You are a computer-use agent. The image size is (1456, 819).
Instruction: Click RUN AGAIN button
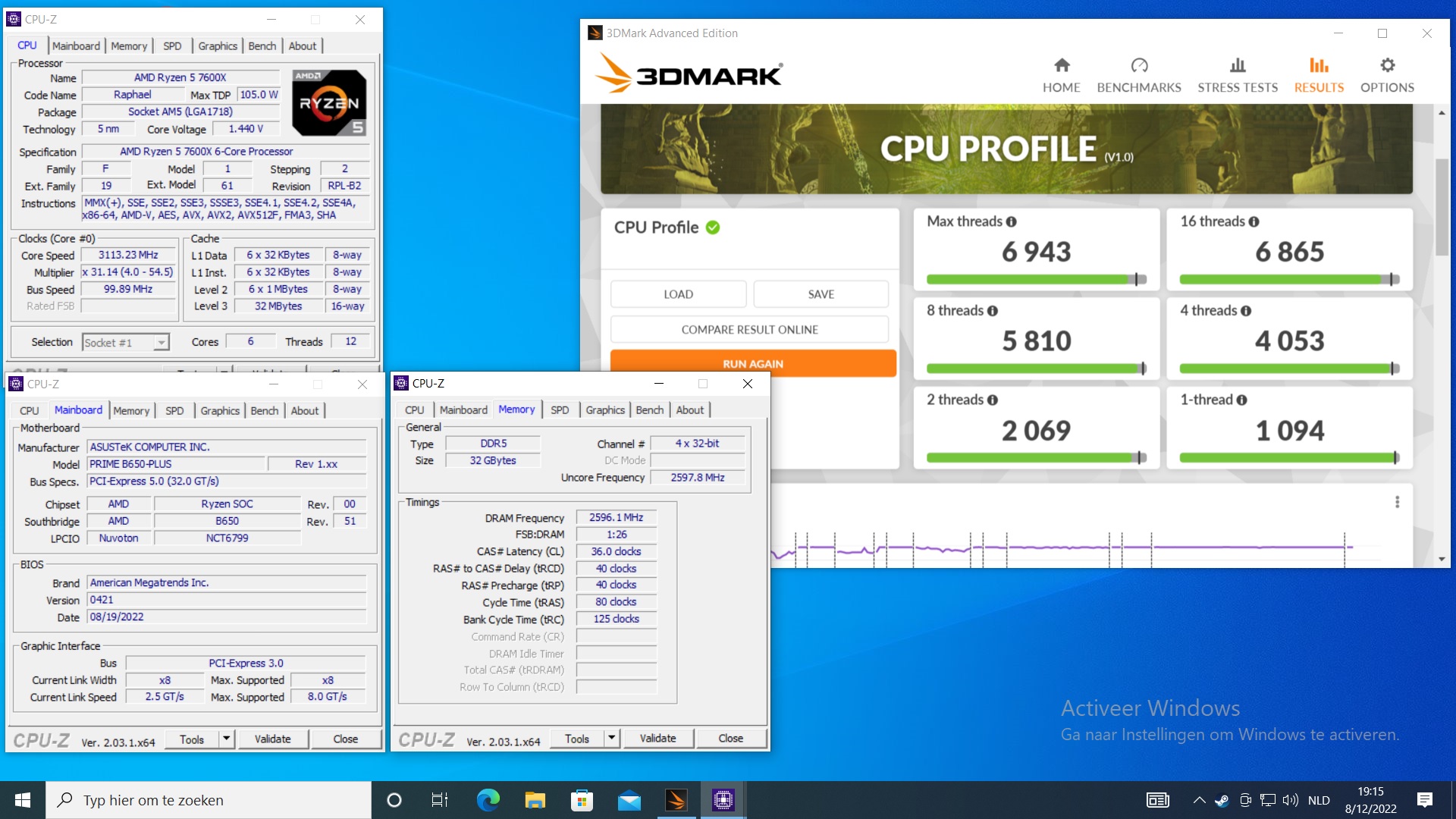tap(753, 363)
